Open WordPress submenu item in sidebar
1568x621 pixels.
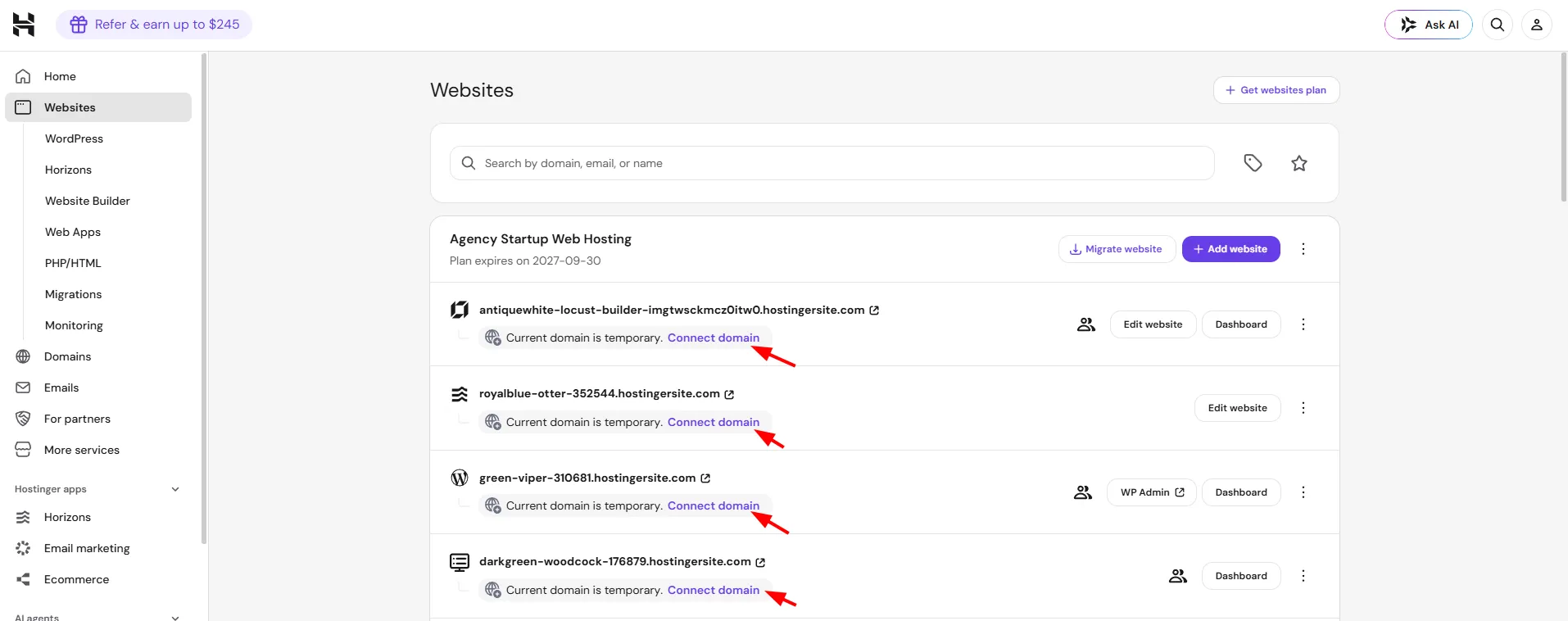pos(74,138)
